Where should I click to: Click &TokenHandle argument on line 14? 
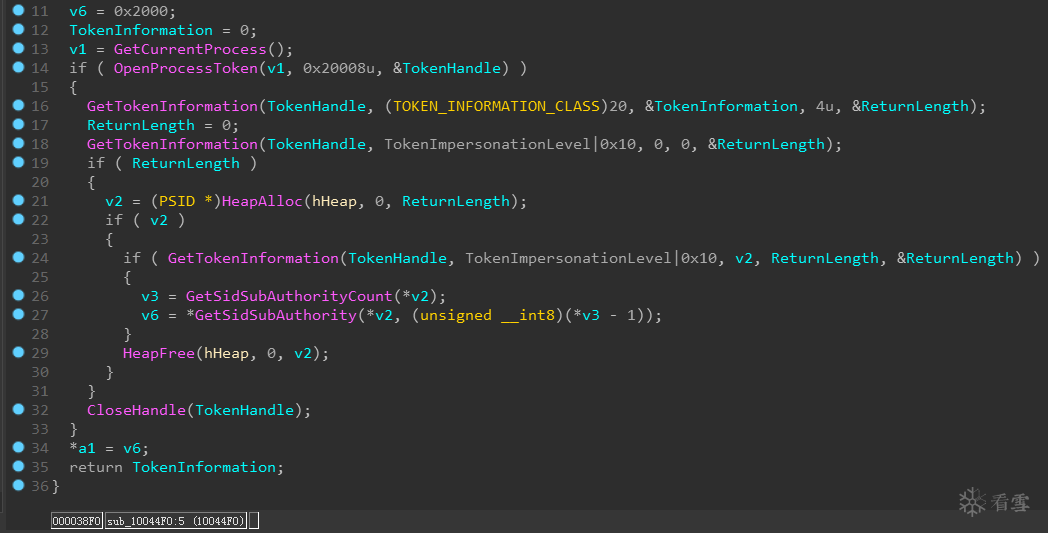(x=446, y=68)
